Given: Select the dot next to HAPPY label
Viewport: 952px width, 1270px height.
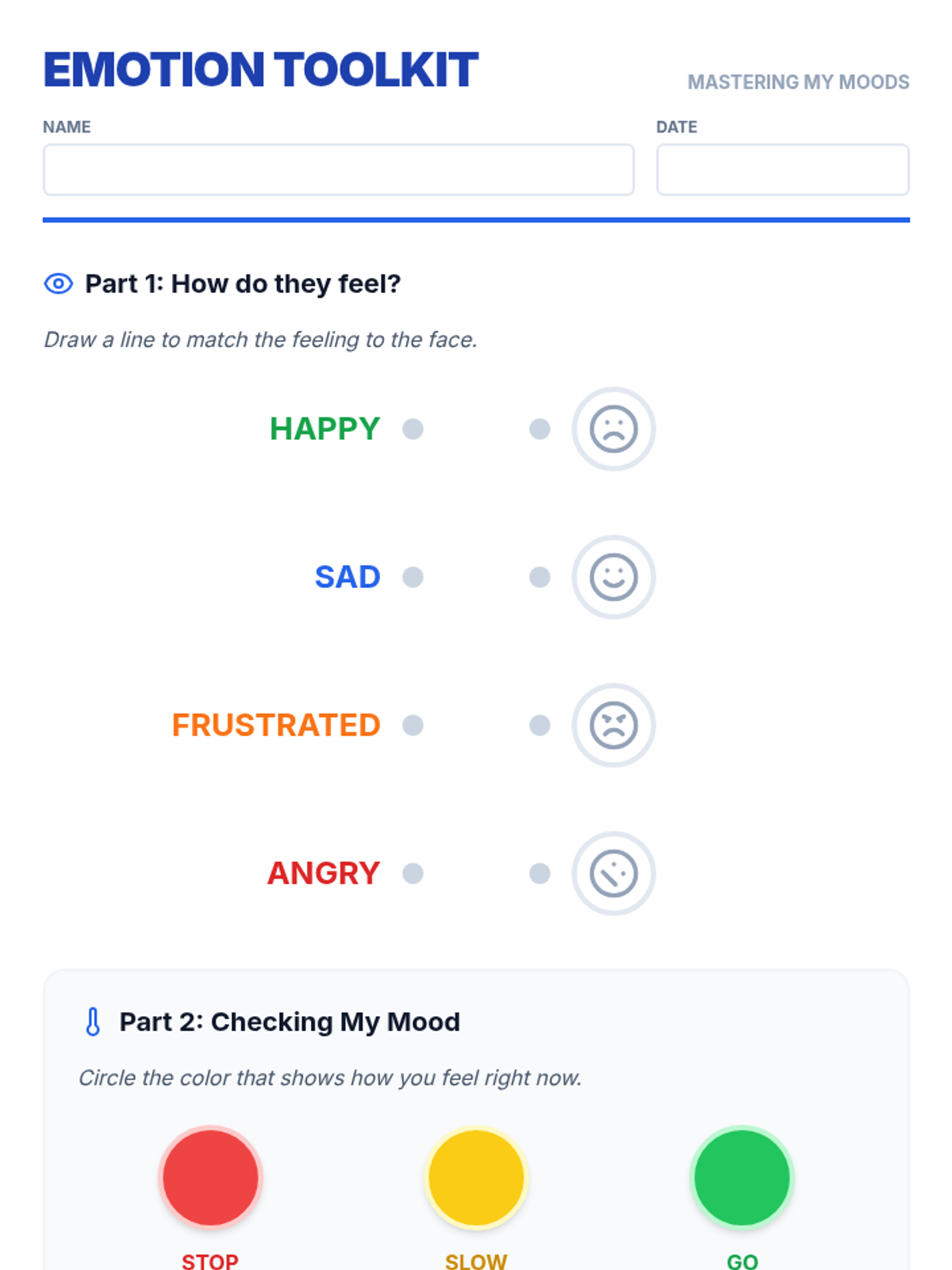Looking at the screenshot, I should [413, 429].
